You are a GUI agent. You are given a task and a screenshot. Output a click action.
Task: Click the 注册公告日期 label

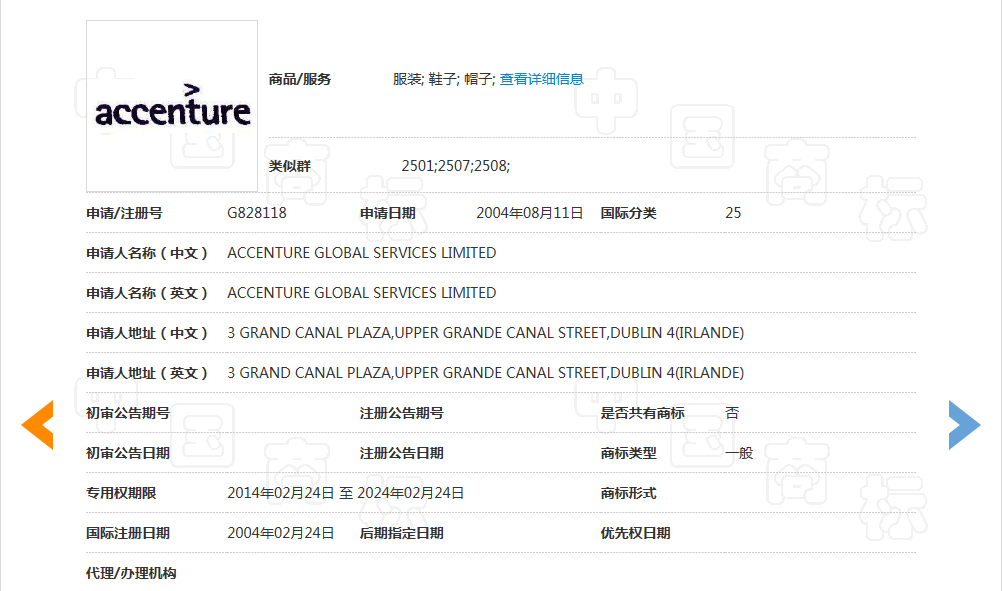click(401, 453)
